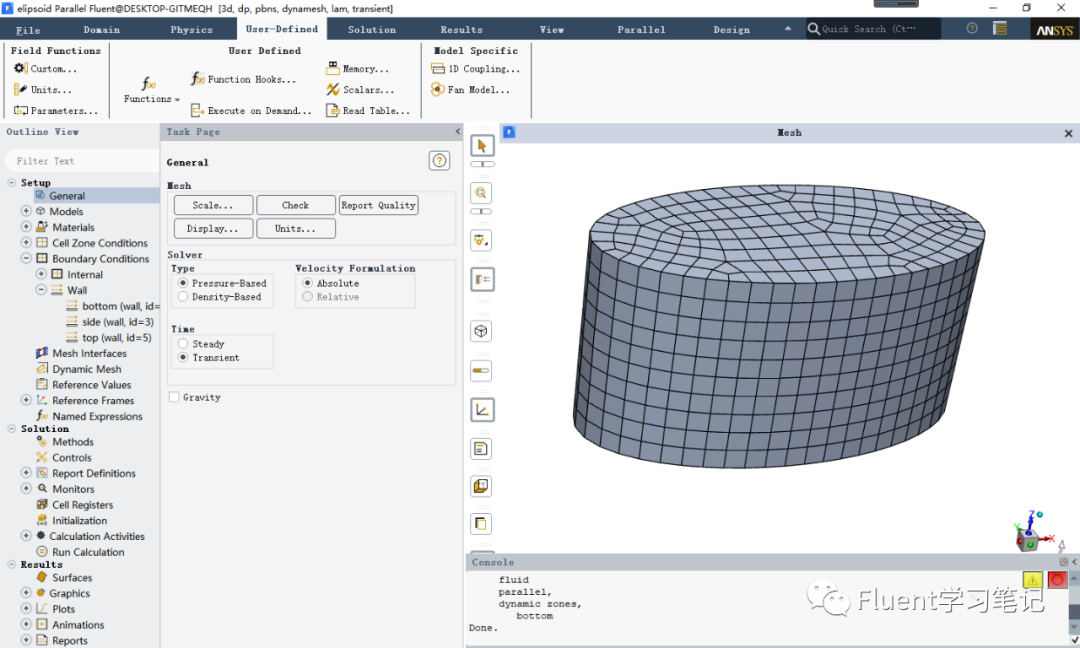Click the axes triad display icon
The height and width of the screenshot is (648, 1080).
tap(481, 410)
